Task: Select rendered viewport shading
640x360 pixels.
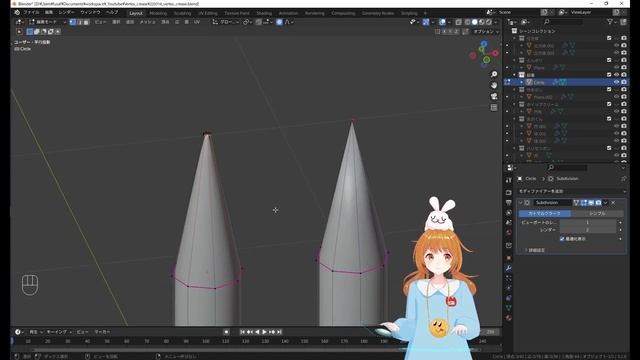Action: coord(489,22)
